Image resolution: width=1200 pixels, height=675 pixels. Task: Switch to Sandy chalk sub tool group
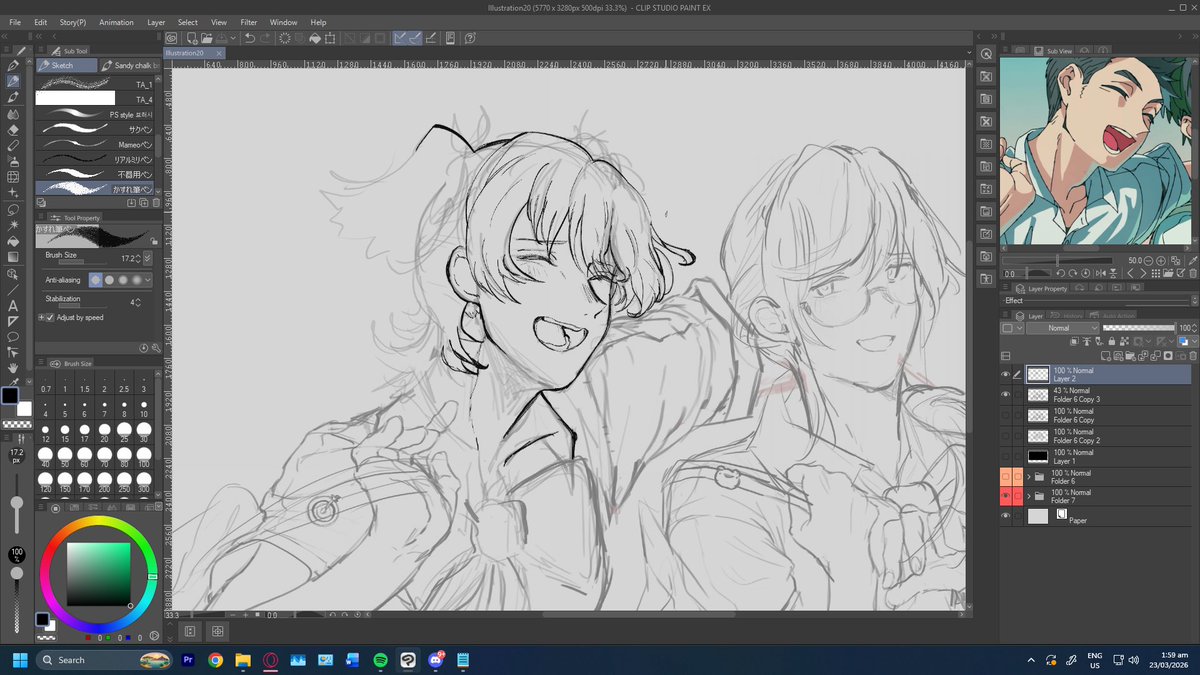[129, 65]
